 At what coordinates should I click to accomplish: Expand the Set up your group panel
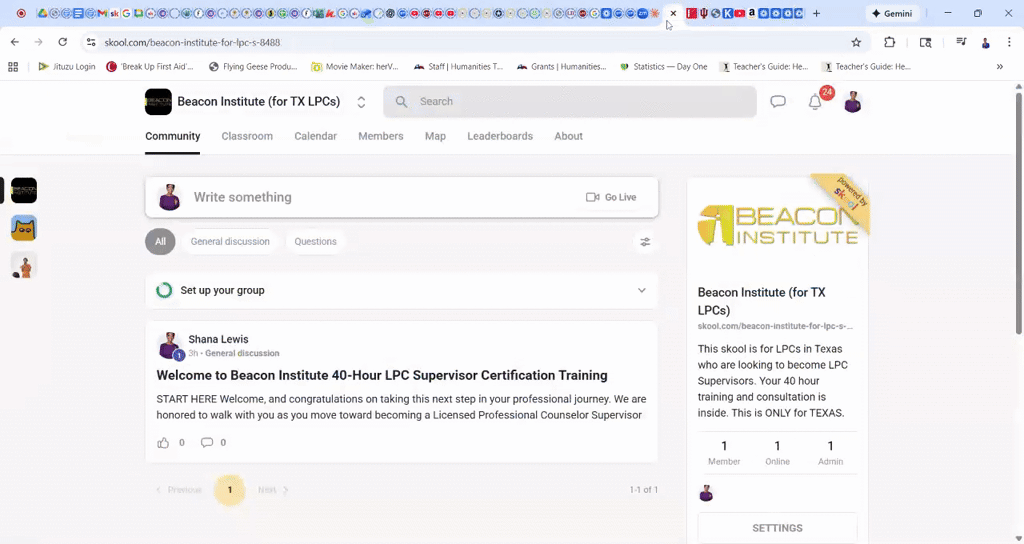(401, 290)
